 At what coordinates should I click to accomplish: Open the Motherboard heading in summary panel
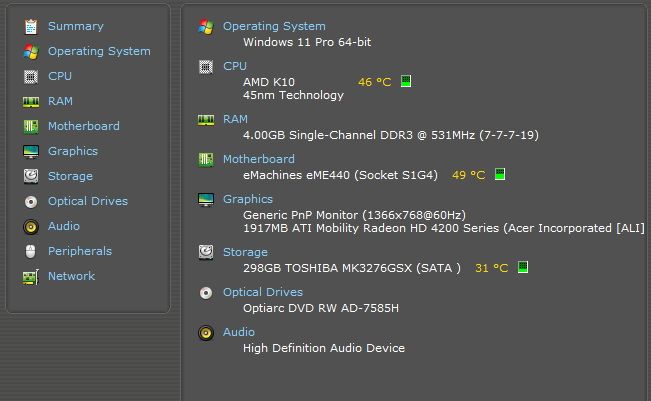(x=259, y=159)
